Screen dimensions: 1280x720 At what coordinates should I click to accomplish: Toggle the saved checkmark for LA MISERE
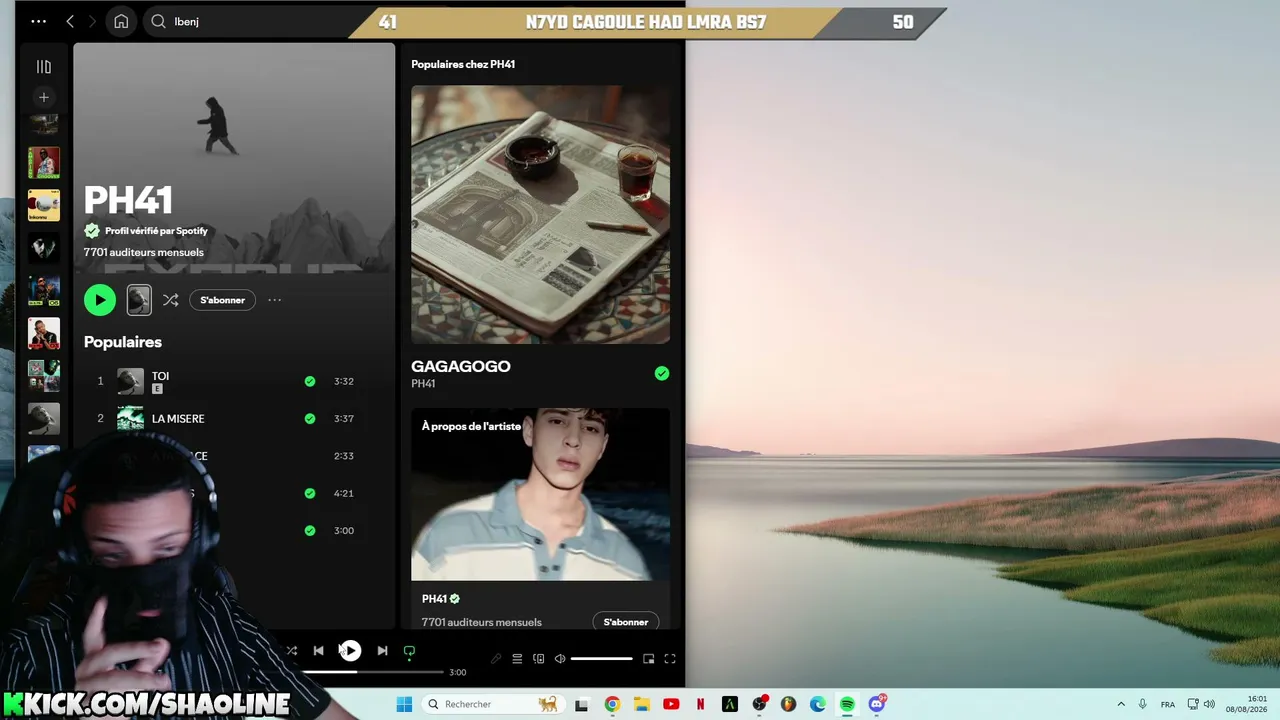[x=310, y=419]
